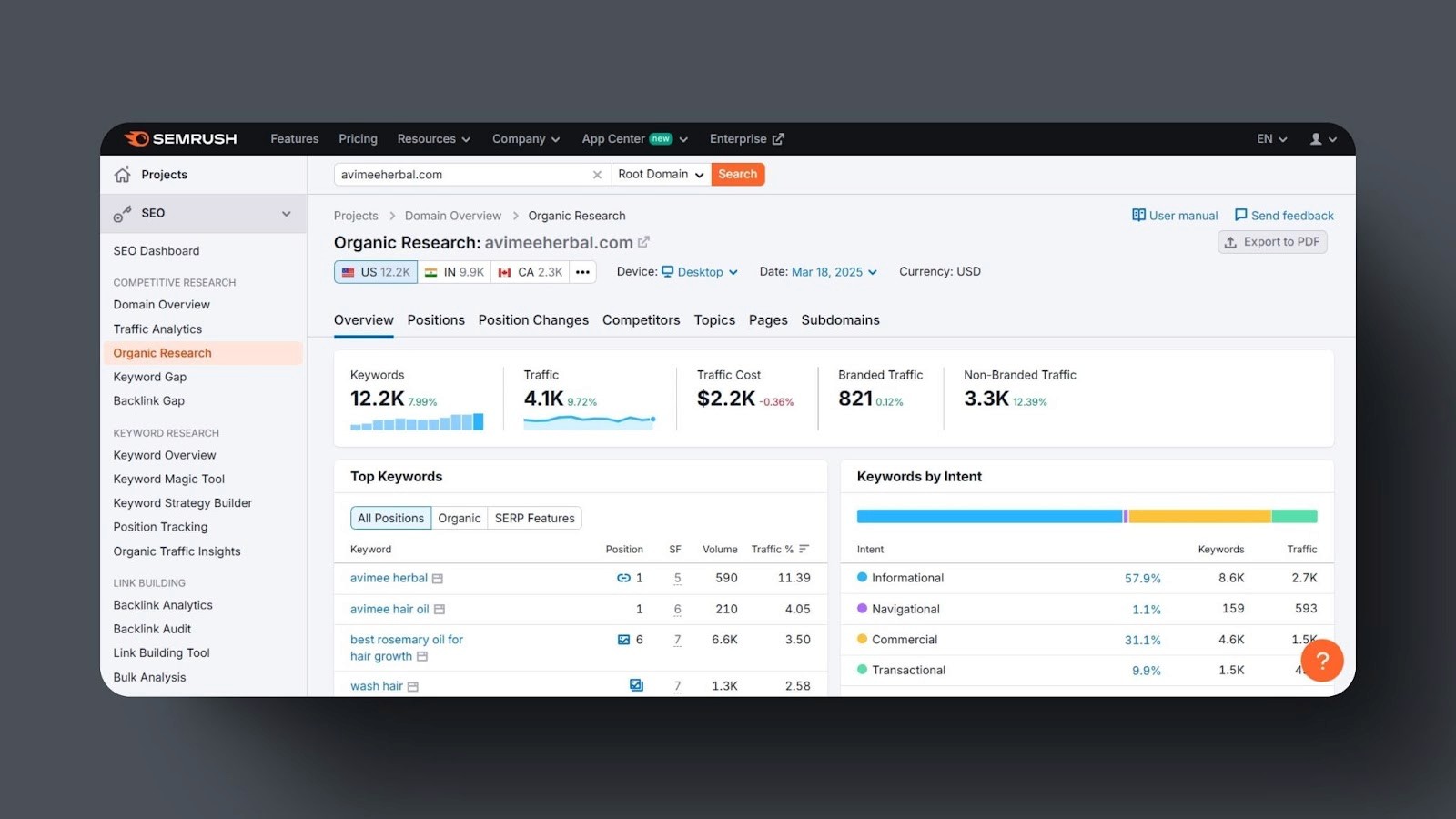Image resolution: width=1456 pixels, height=819 pixels.
Task: Collapse the SEO sidebar section
Action: [287, 214]
